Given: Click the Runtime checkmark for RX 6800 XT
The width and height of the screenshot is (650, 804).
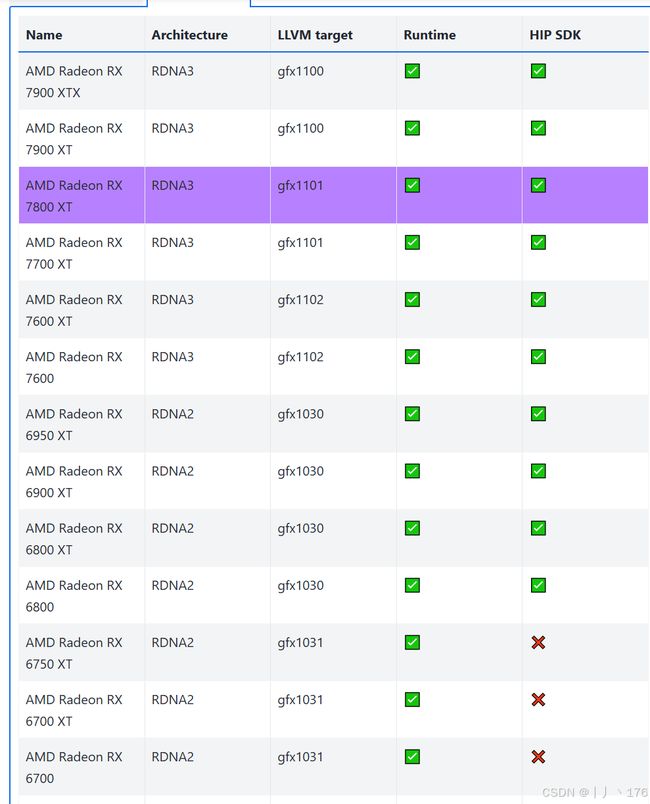Looking at the screenshot, I should [412, 528].
